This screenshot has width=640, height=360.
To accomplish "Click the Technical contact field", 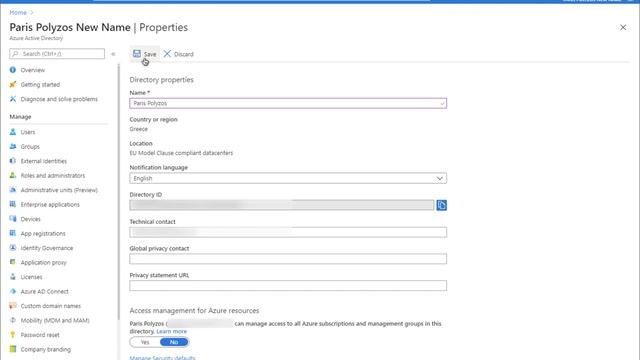I will (x=288, y=232).
